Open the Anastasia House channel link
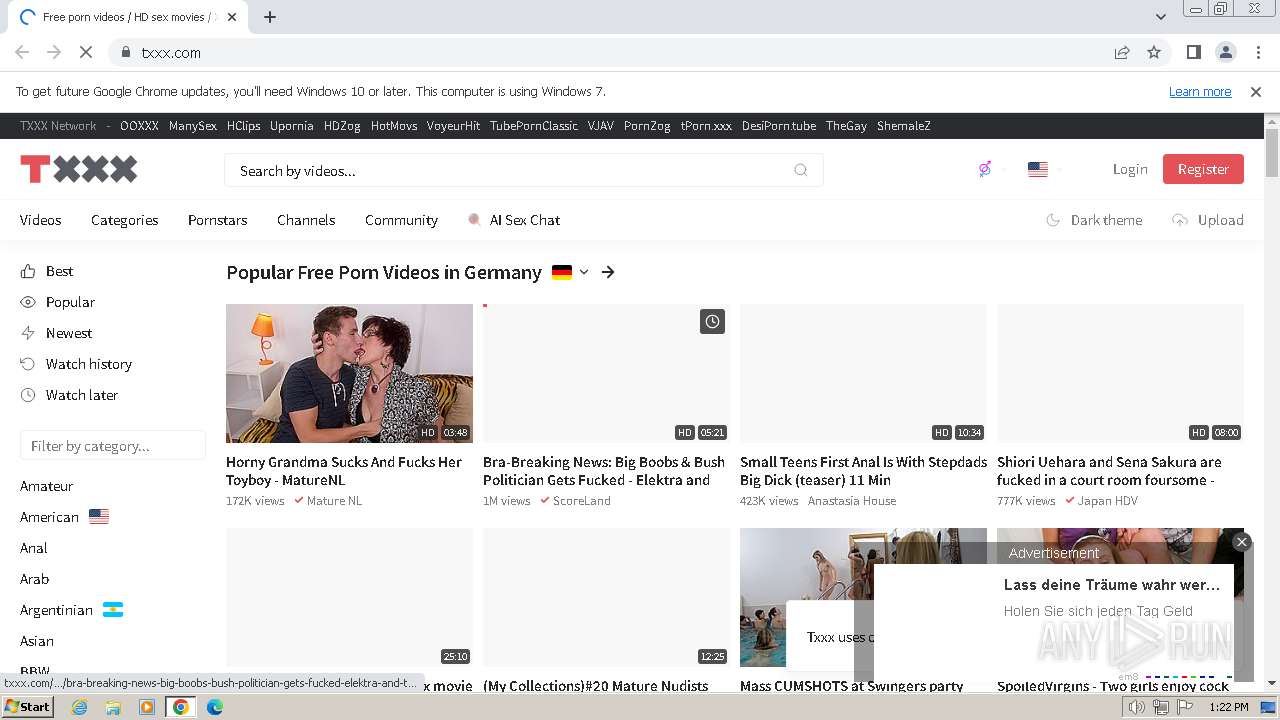Screen dimensions: 1280x720 pos(852,501)
